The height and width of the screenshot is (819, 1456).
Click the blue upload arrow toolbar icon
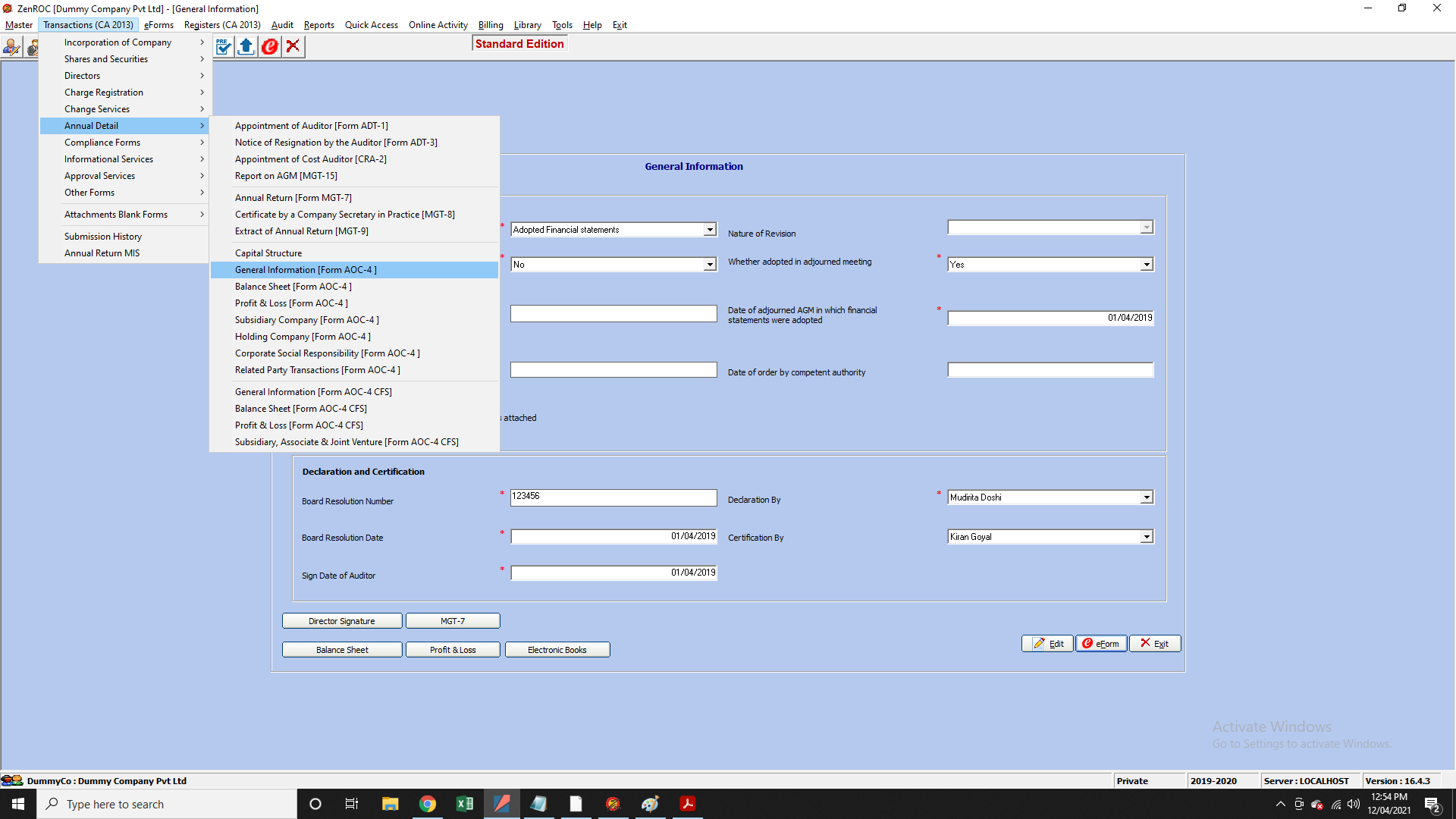246,47
